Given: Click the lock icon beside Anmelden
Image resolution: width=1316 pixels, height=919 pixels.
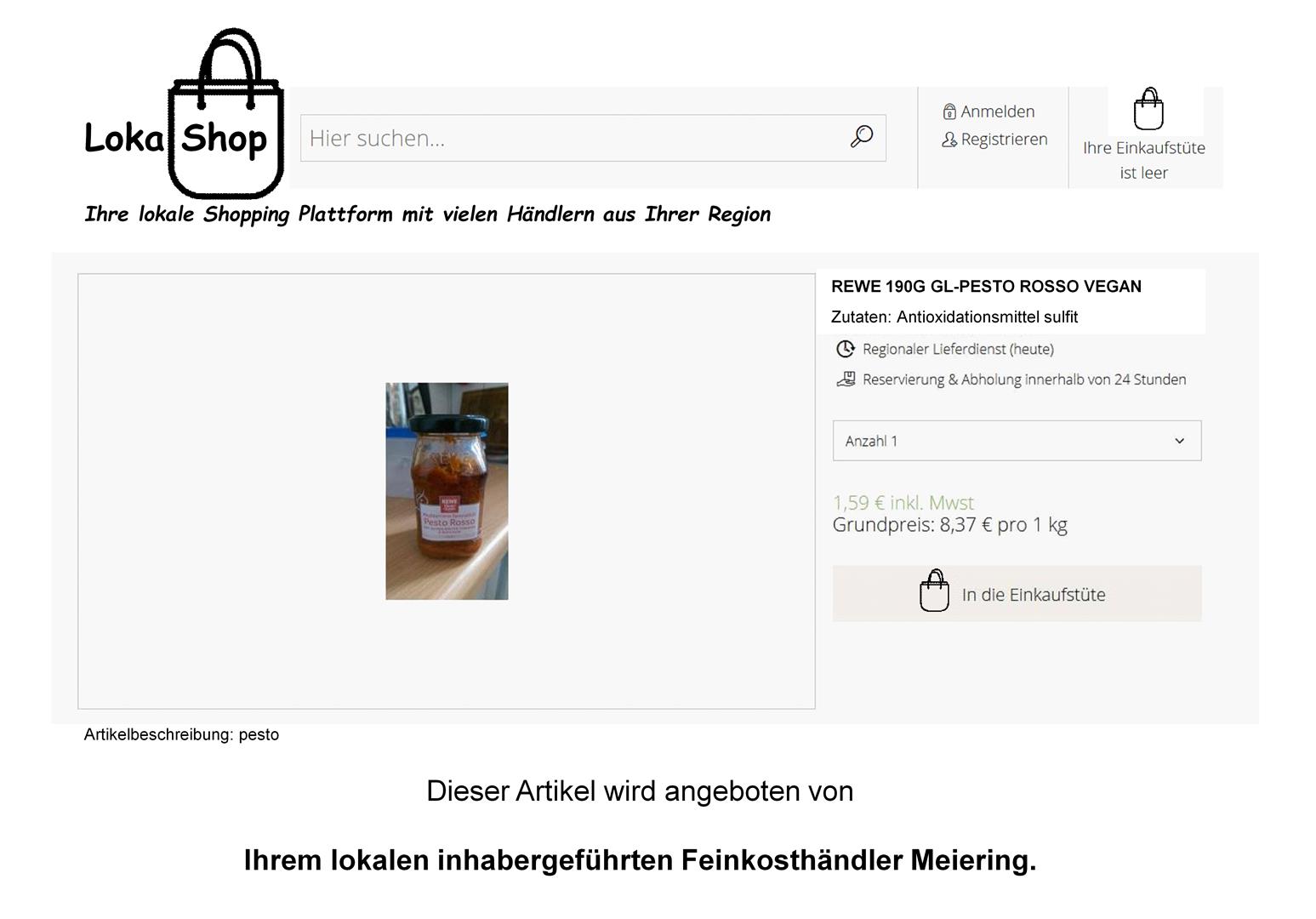Looking at the screenshot, I should tap(949, 111).
